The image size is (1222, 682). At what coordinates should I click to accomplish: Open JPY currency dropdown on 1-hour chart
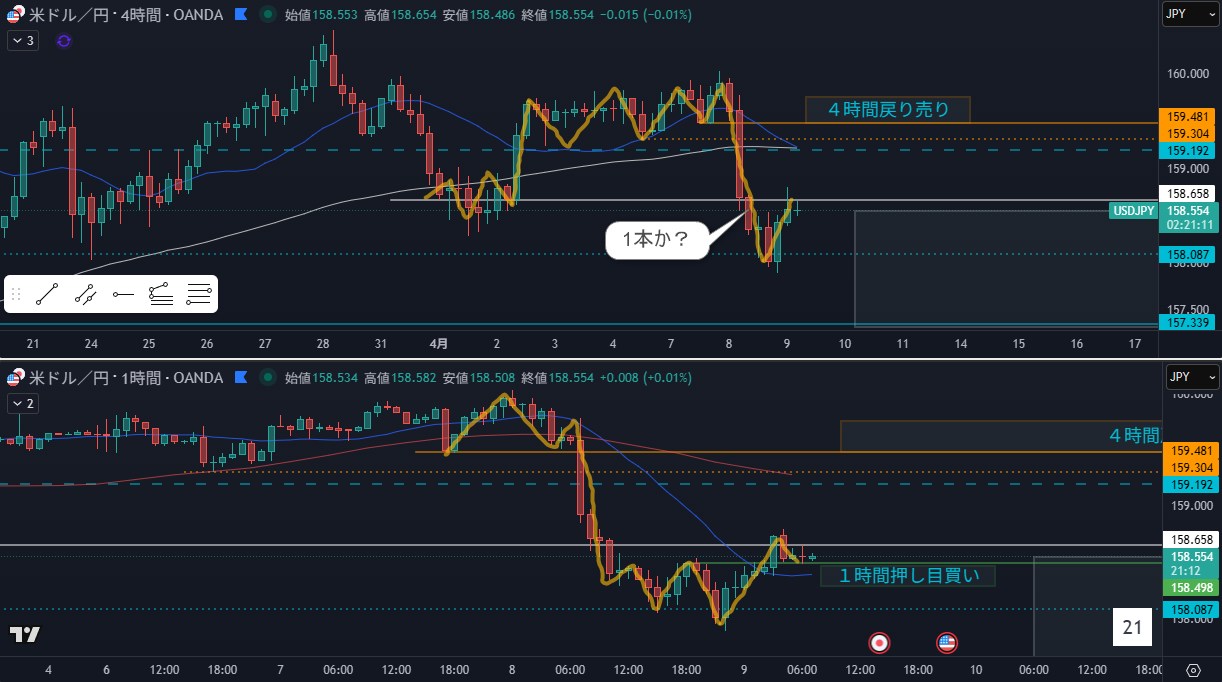pyautogui.click(x=1190, y=377)
